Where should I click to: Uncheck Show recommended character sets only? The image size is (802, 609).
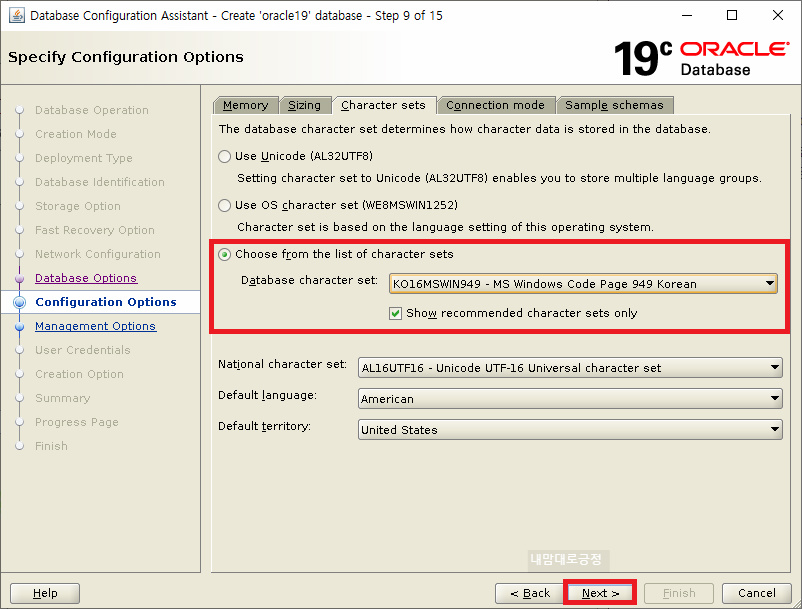click(x=395, y=313)
